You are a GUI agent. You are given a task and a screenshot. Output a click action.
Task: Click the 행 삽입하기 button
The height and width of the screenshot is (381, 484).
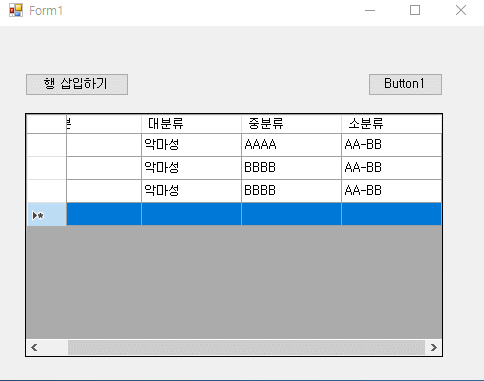[x=77, y=84]
